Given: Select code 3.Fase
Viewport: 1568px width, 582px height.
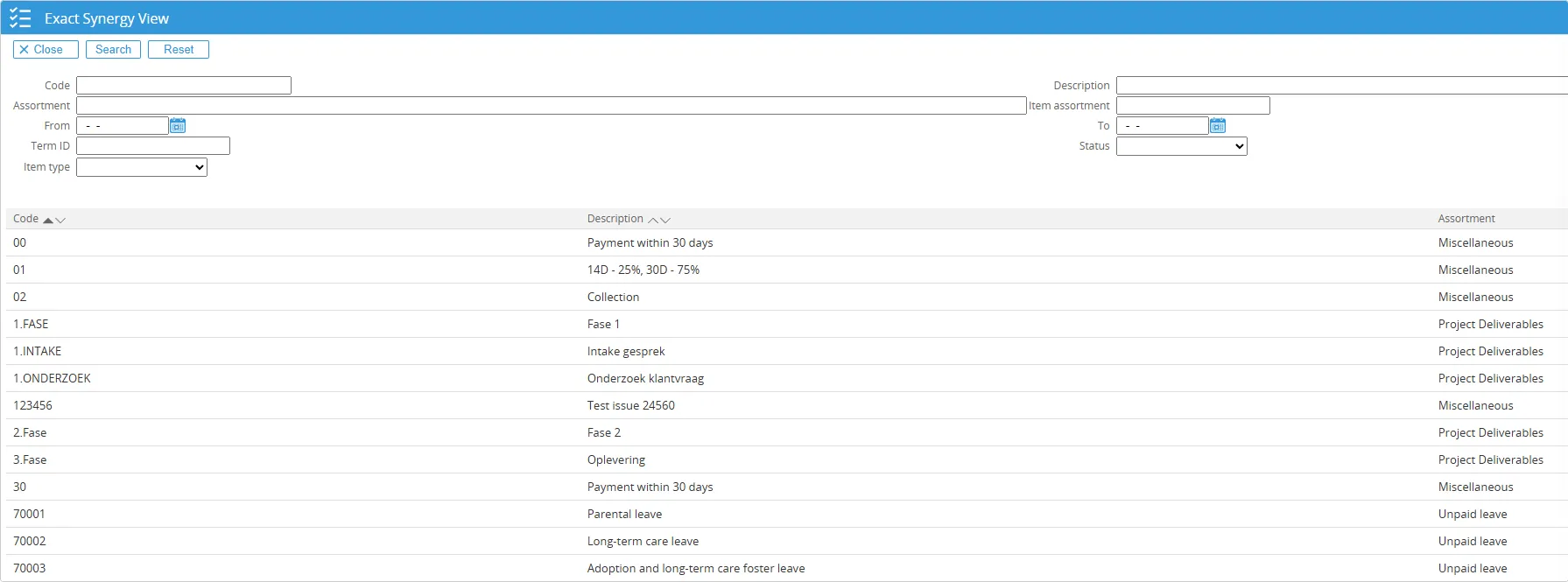Looking at the screenshot, I should (30, 460).
